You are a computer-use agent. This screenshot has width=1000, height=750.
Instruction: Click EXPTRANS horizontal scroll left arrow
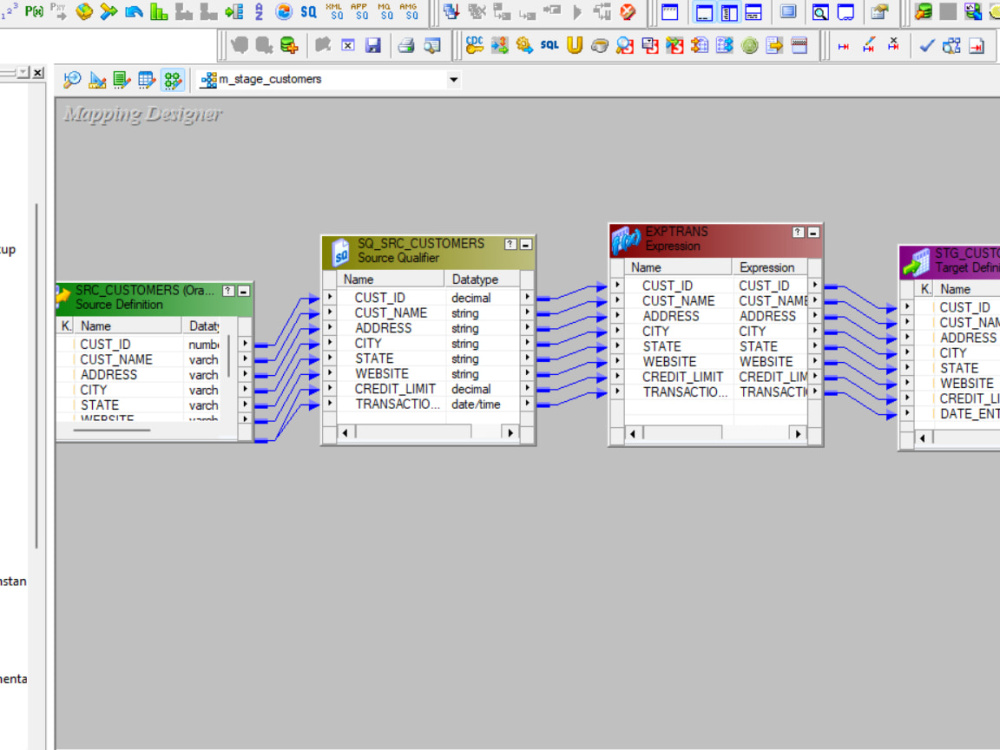coord(633,434)
